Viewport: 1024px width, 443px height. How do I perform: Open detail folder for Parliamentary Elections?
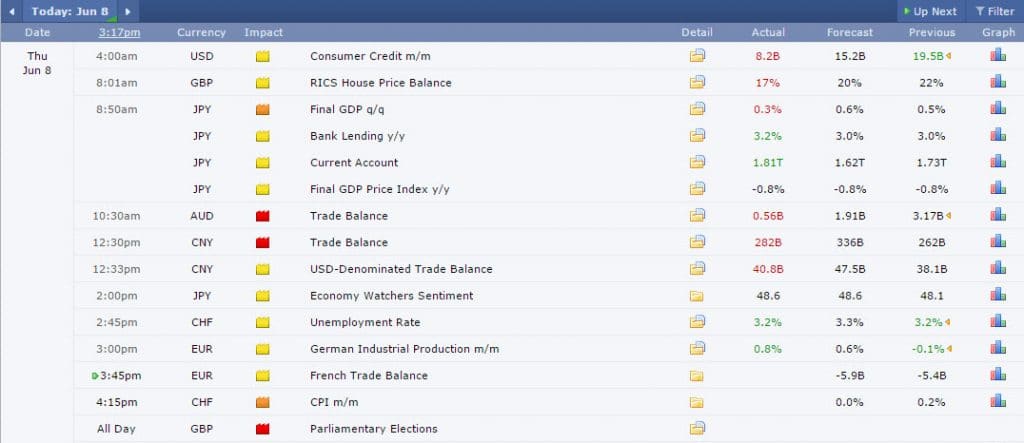(x=697, y=429)
